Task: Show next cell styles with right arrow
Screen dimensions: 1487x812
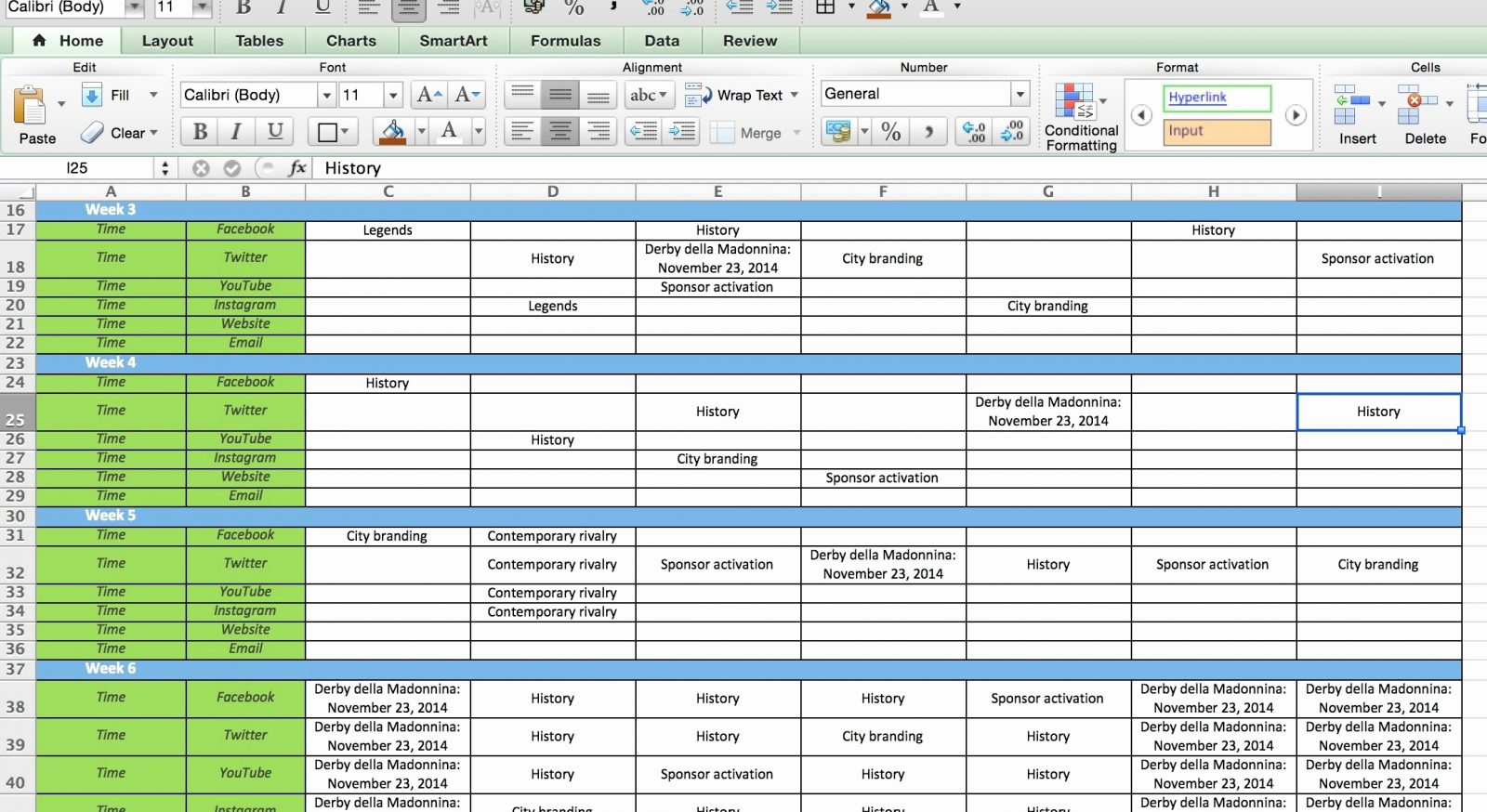Action: (x=1296, y=115)
